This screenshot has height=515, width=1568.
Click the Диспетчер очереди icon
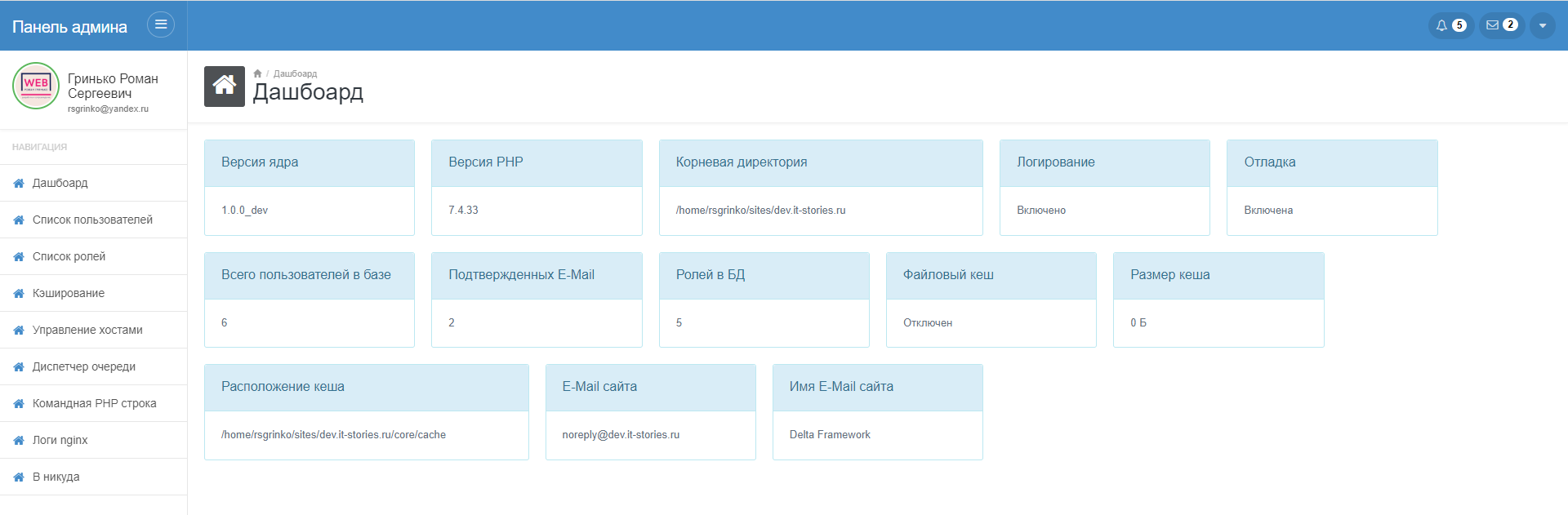click(19, 367)
